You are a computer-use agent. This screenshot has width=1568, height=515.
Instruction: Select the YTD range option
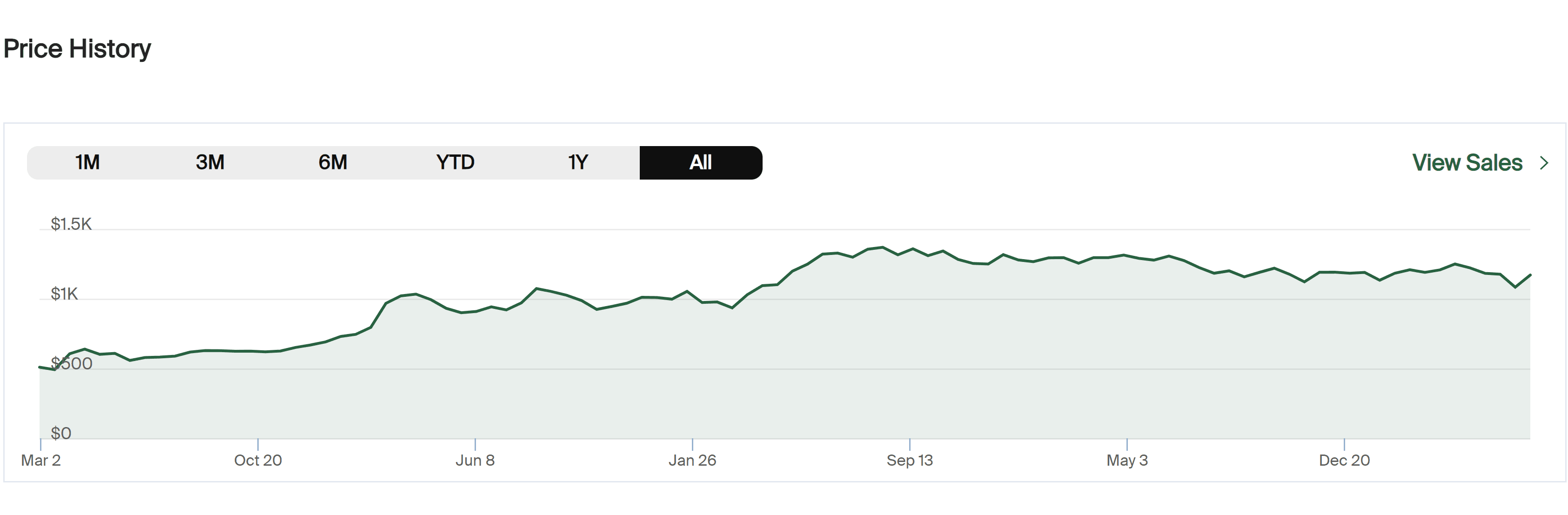[x=456, y=162]
